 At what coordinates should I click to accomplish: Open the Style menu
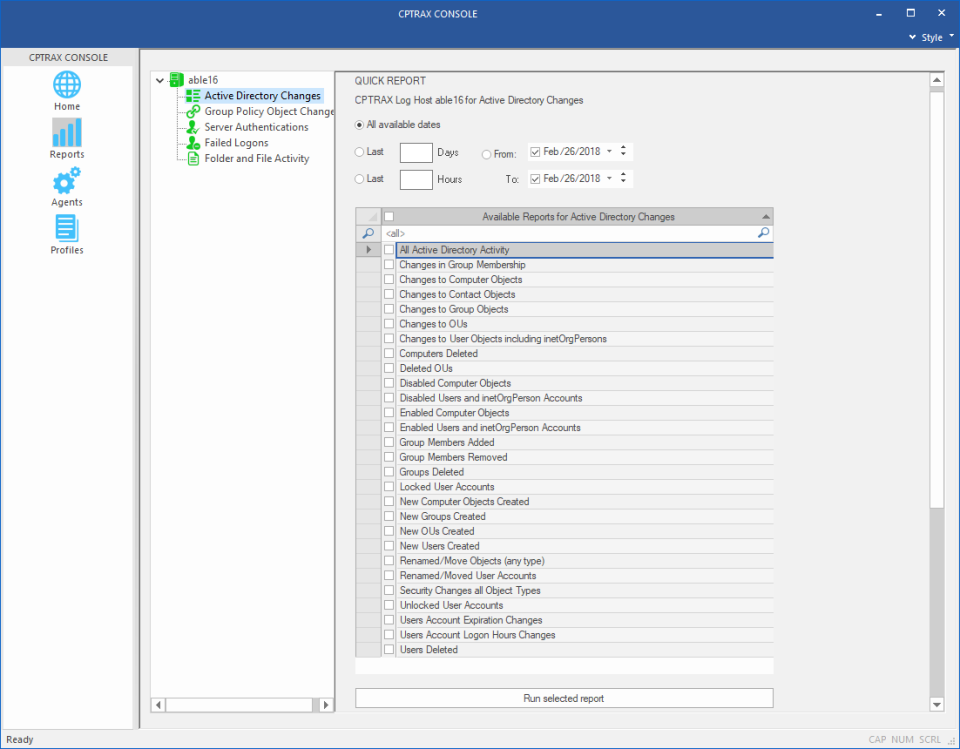click(932, 37)
